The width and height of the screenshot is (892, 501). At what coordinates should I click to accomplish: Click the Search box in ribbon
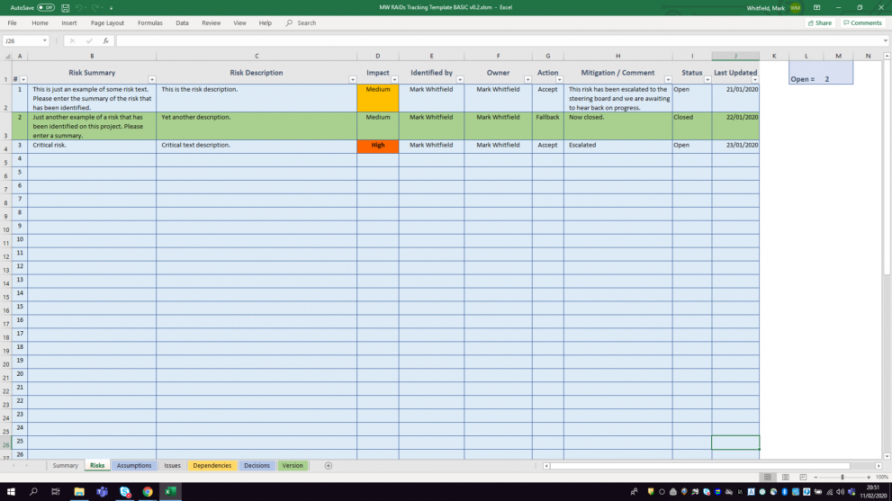tap(301, 23)
